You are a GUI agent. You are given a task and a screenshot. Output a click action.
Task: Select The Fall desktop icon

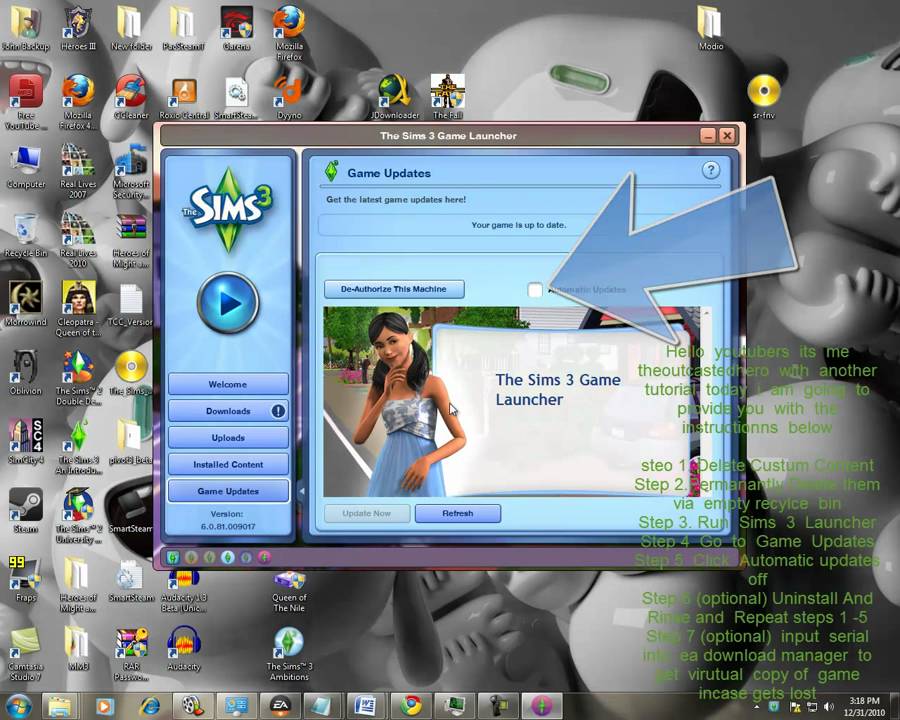click(x=448, y=98)
